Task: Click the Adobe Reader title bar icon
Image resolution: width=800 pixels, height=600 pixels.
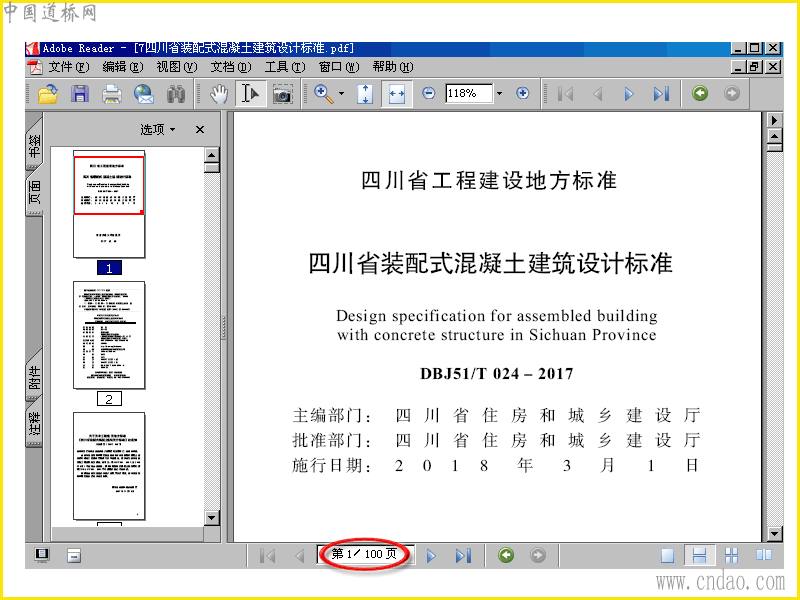Action: (x=33, y=48)
